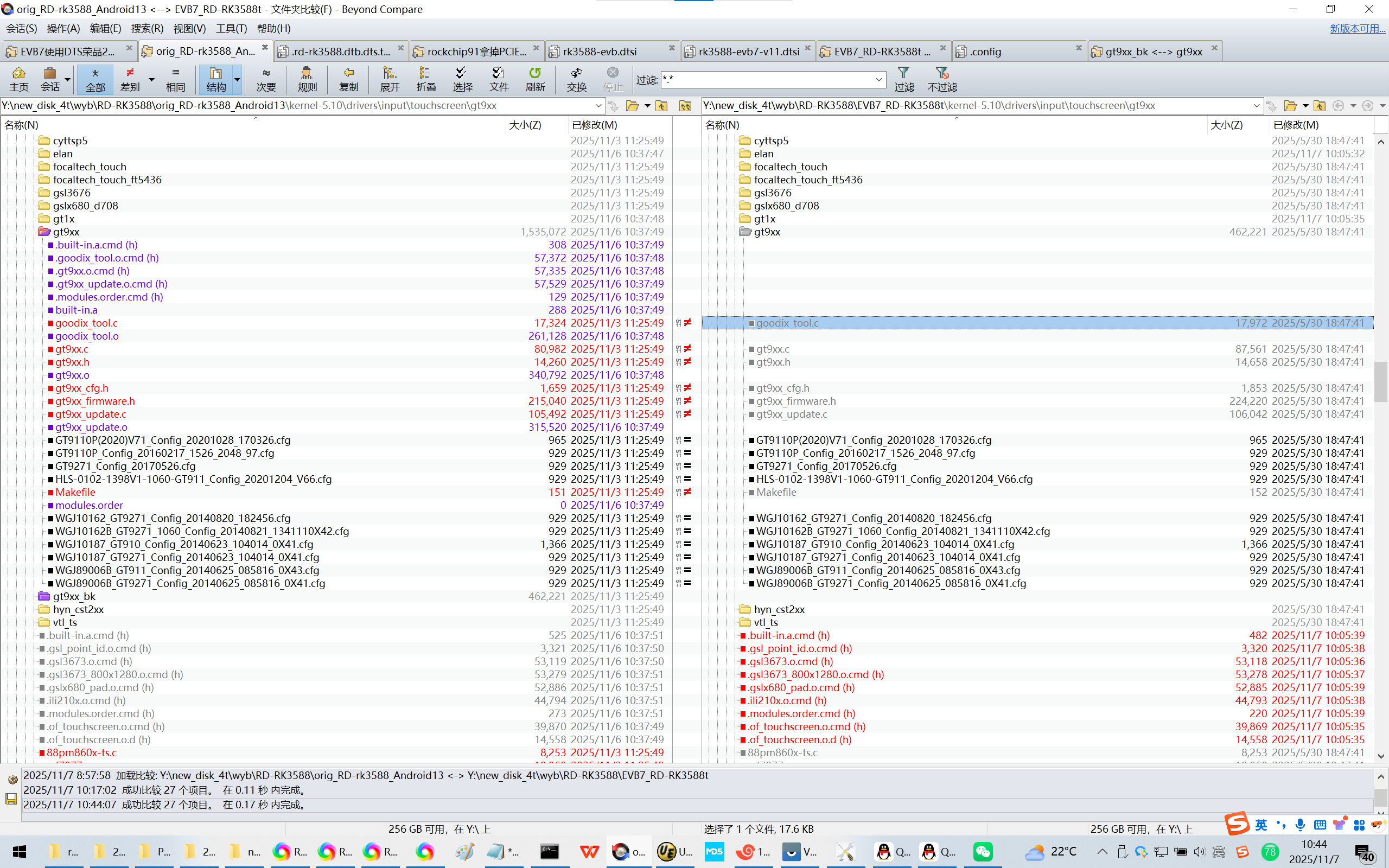This screenshot has height=868, width=1389.
Task: Click the Home (主页) toolbar icon
Action: click(x=18, y=79)
